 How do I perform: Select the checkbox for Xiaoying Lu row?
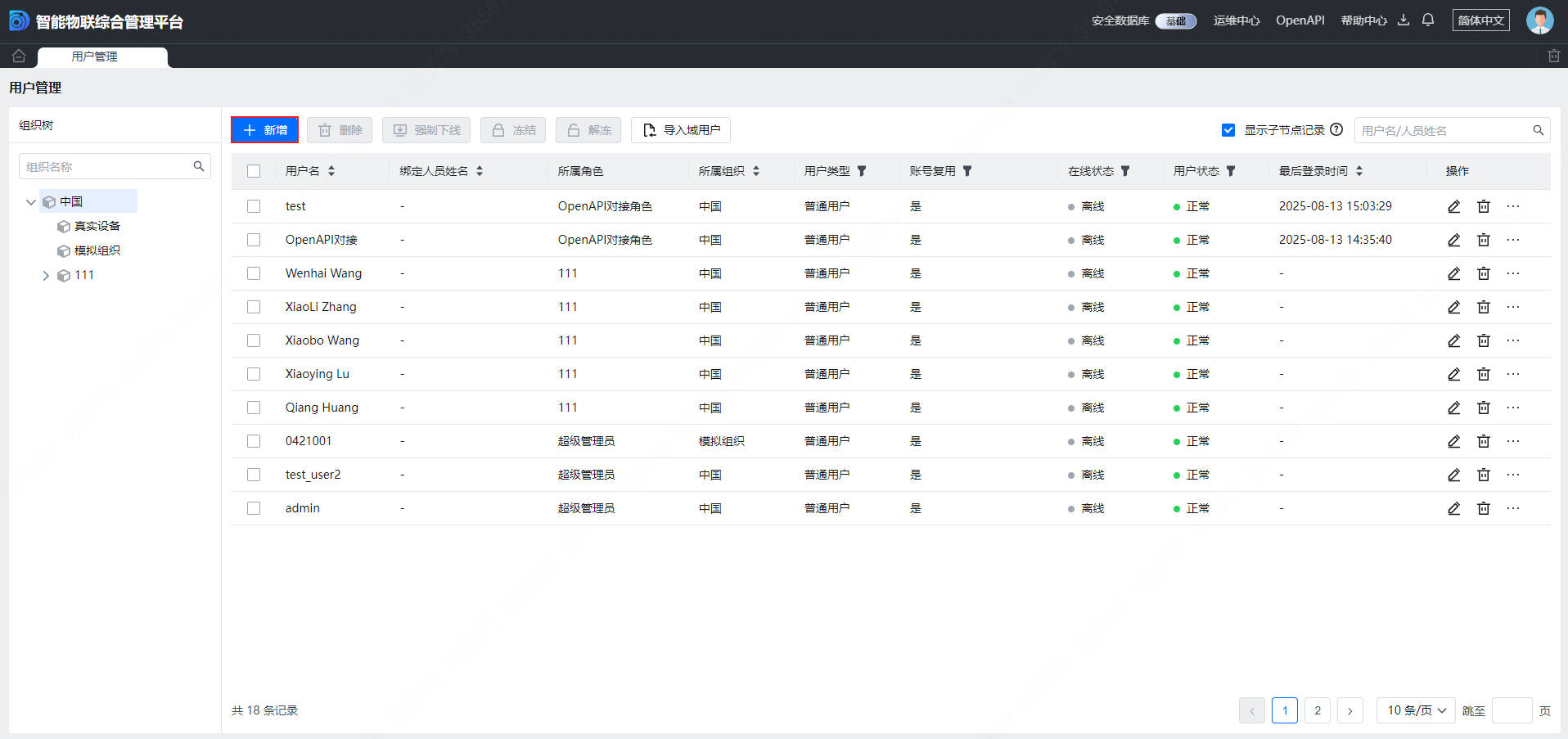click(254, 374)
